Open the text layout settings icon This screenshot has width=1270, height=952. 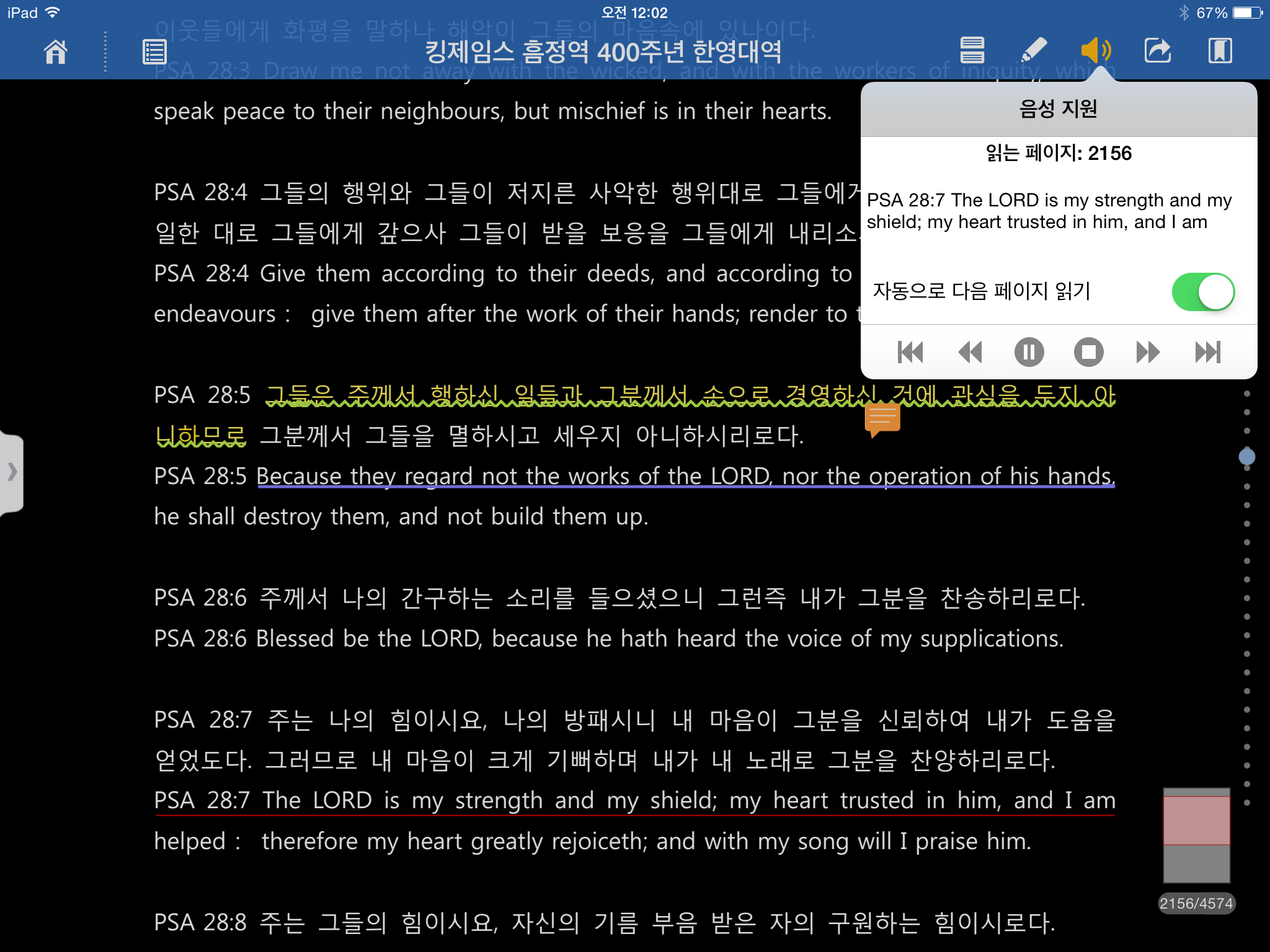point(972,50)
